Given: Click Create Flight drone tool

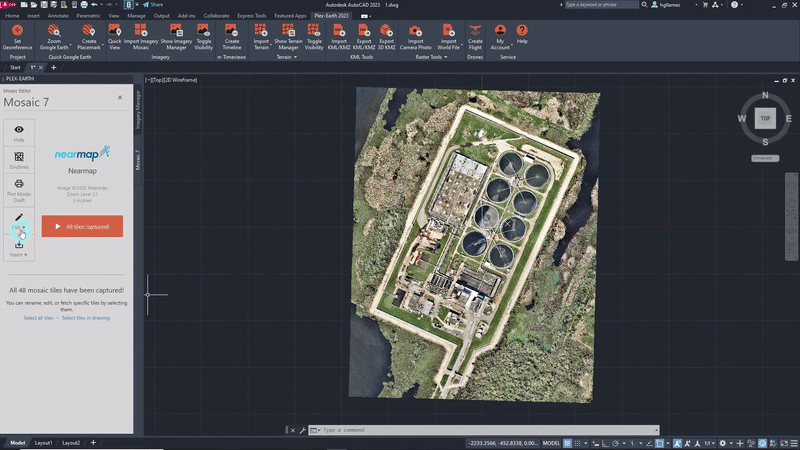Looking at the screenshot, I should pyautogui.click(x=475, y=37).
